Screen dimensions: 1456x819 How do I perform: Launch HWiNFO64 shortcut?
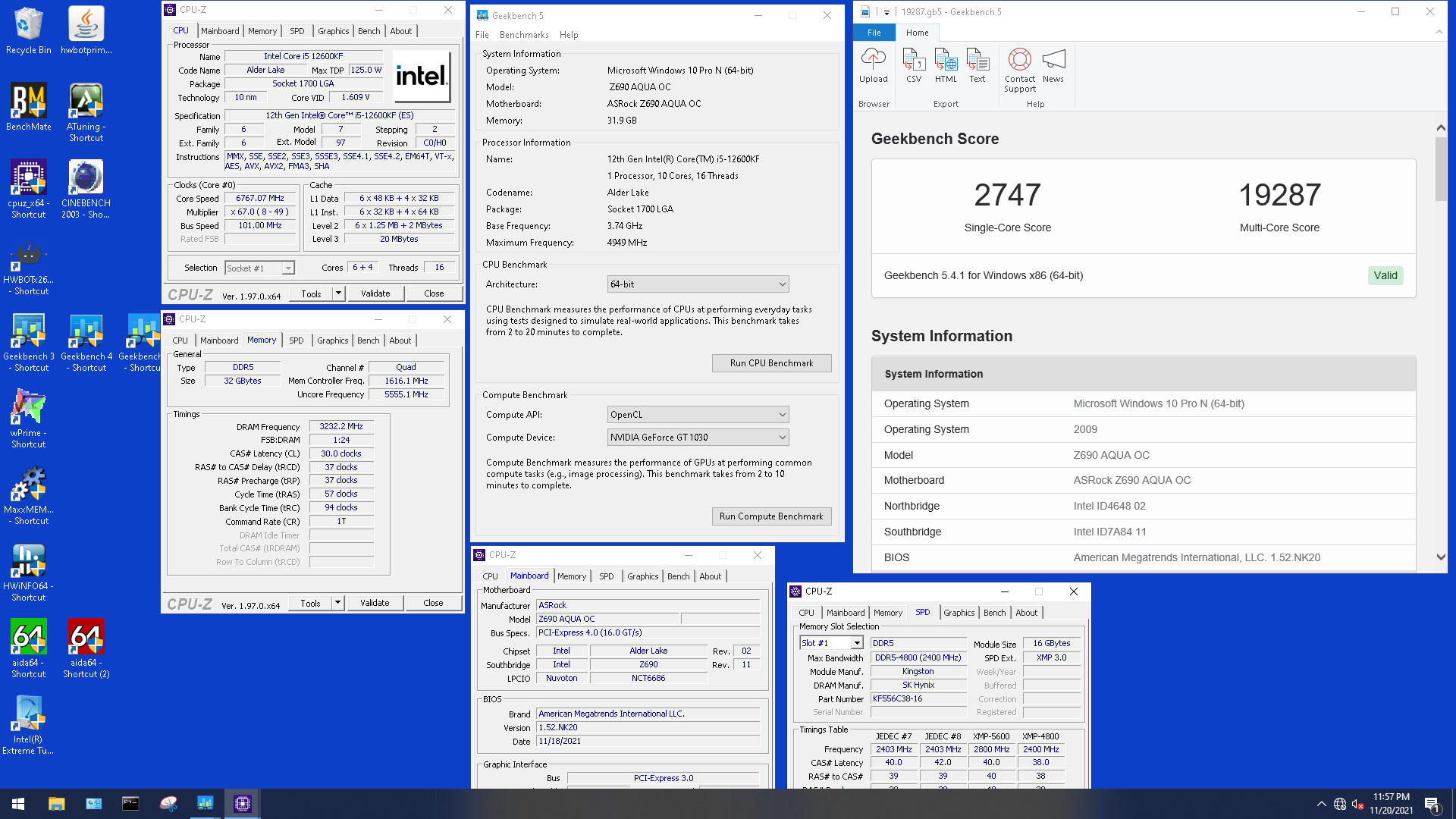(x=28, y=573)
